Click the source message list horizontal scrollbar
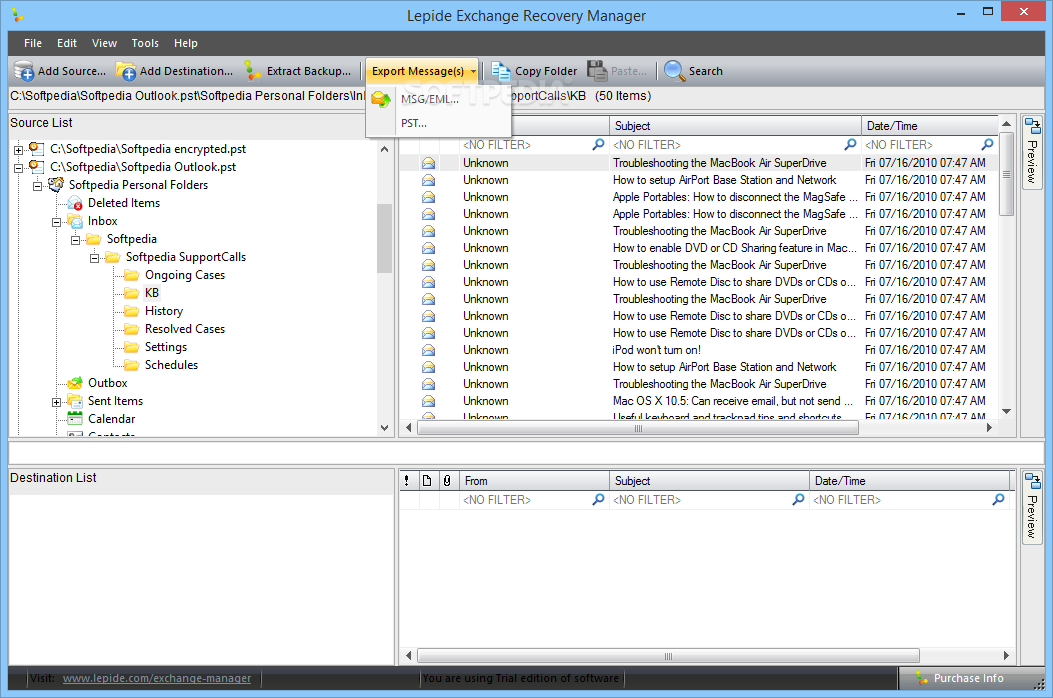1053x698 pixels. [637, 428]
